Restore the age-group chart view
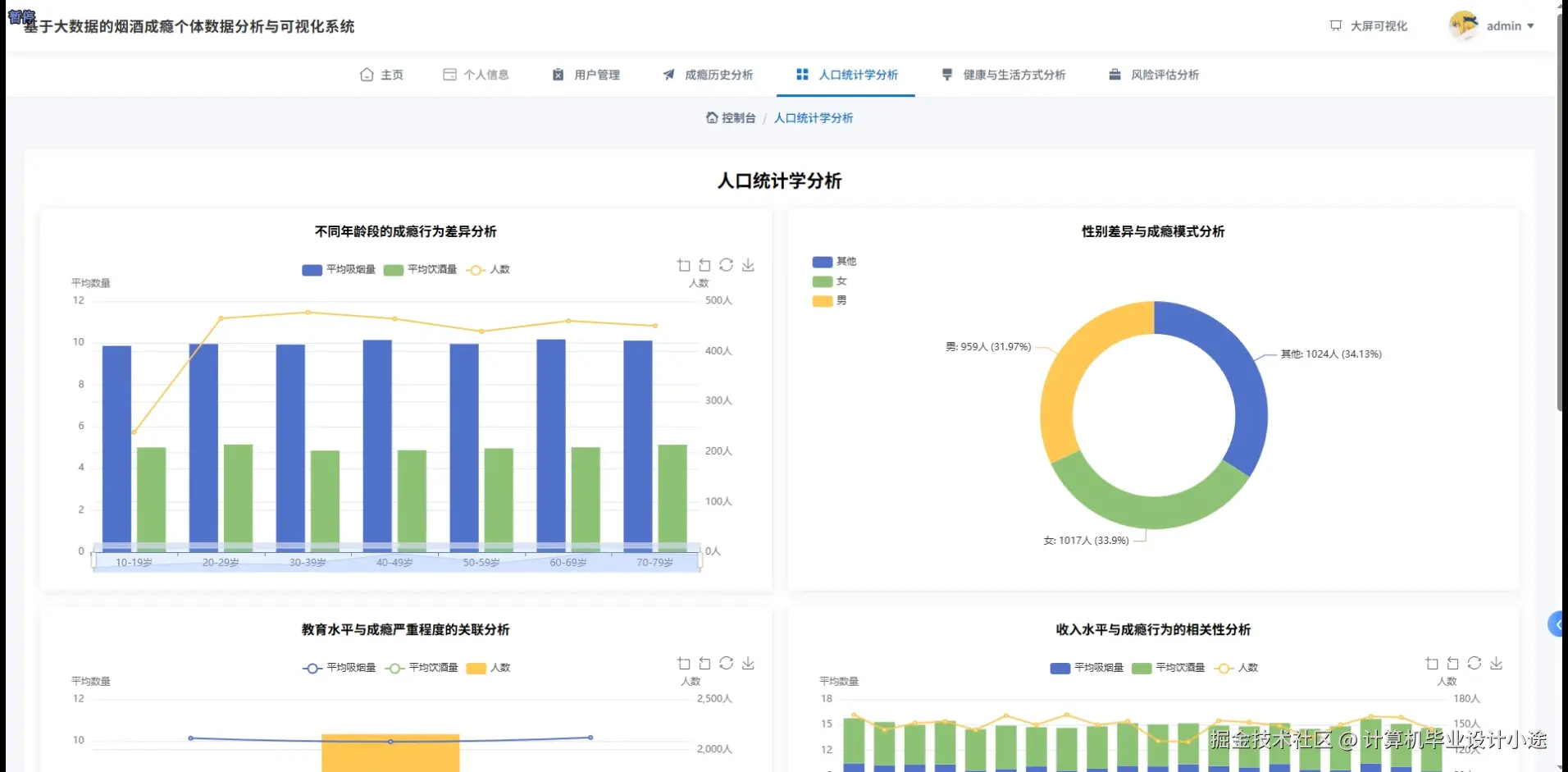This screenshot has height=772, width=1568. tap(726, 265)
